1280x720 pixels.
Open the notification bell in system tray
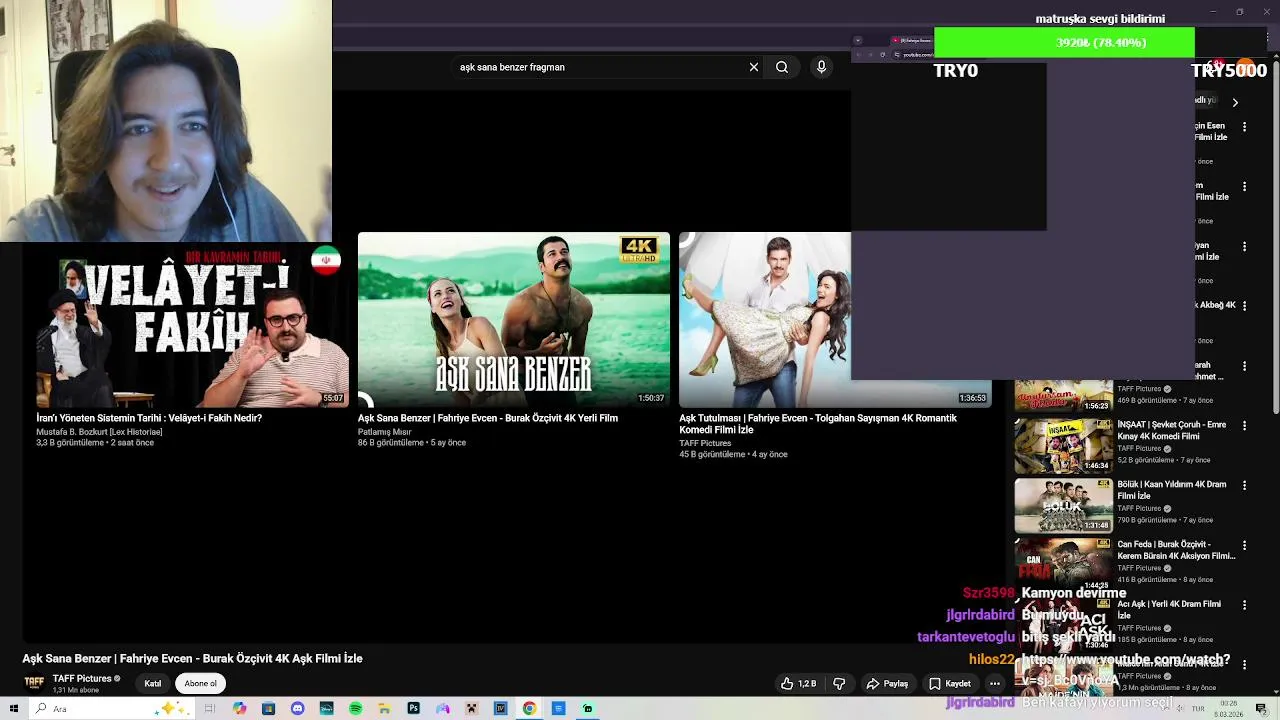pyautogui.click(x=1262, y=709)
